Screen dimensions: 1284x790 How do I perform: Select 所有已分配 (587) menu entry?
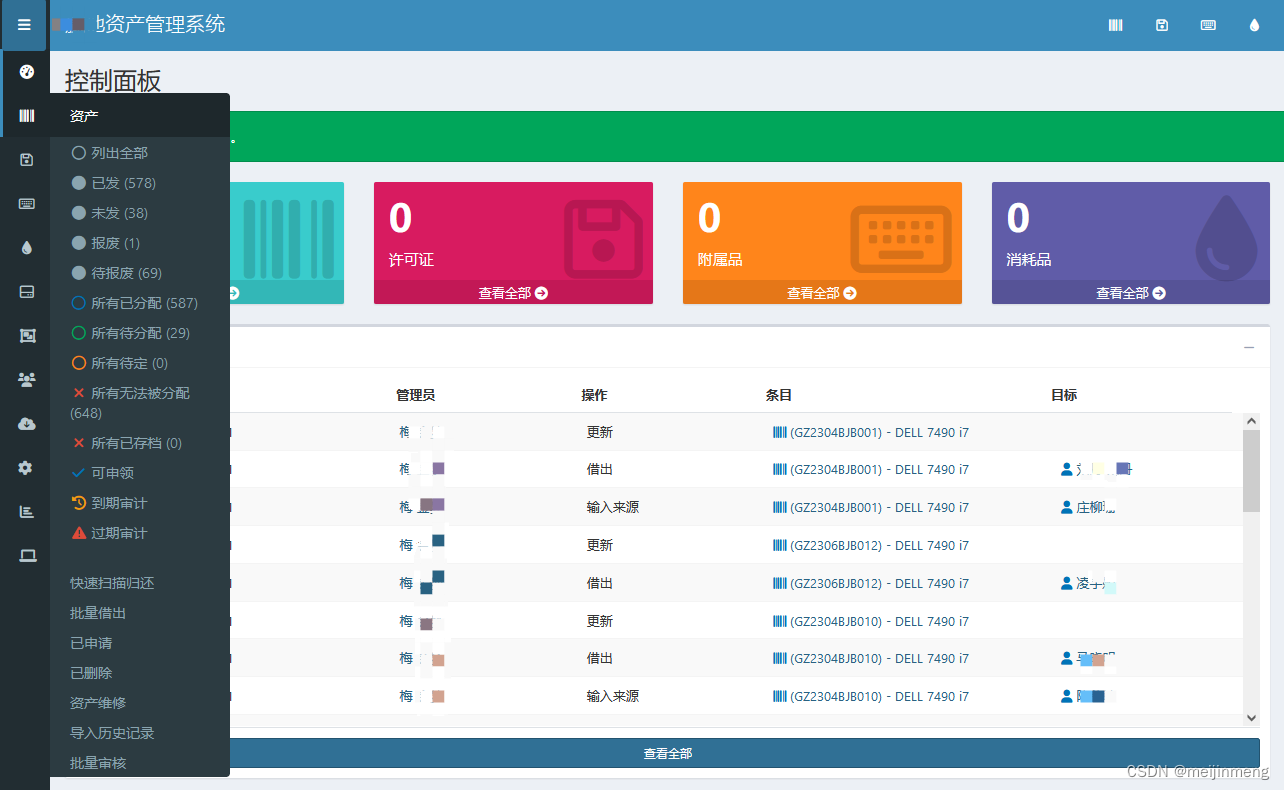pyautogui.click(x=135, y=303)
